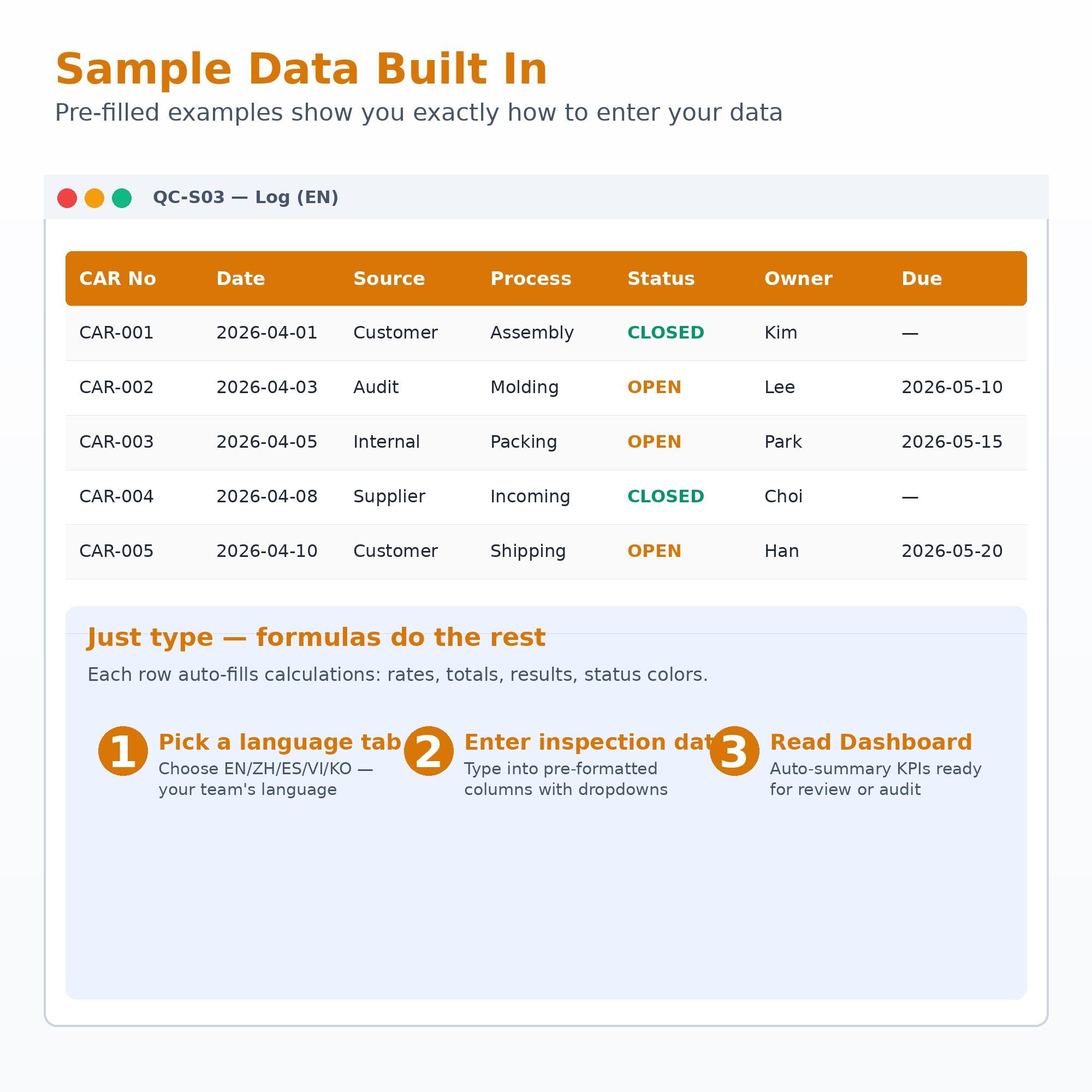Image resolution: width=1092 pixels, height=1092 pixels.
Task: Click the Read Dashboard heading
Action: click(871, 742)
